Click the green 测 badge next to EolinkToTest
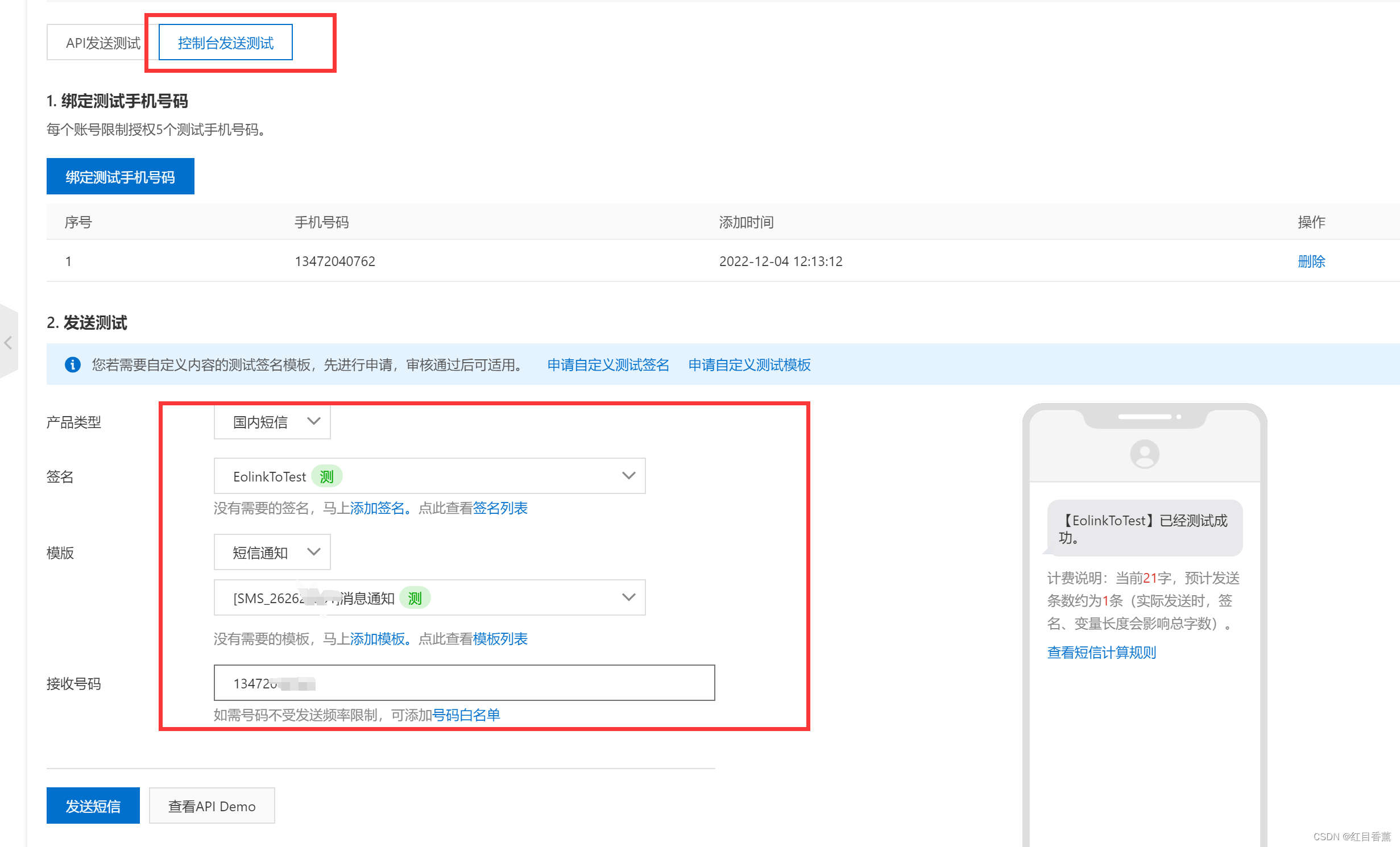This screenshot has height=847, width=1400. click(x=327, y=476)
